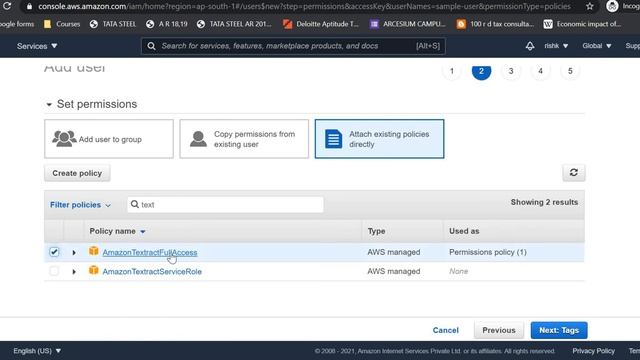The height and width of the screenshot is (360, 640).
Task: Click AWS managed in AmazonTextractServiceRole row
Action: 393,271
